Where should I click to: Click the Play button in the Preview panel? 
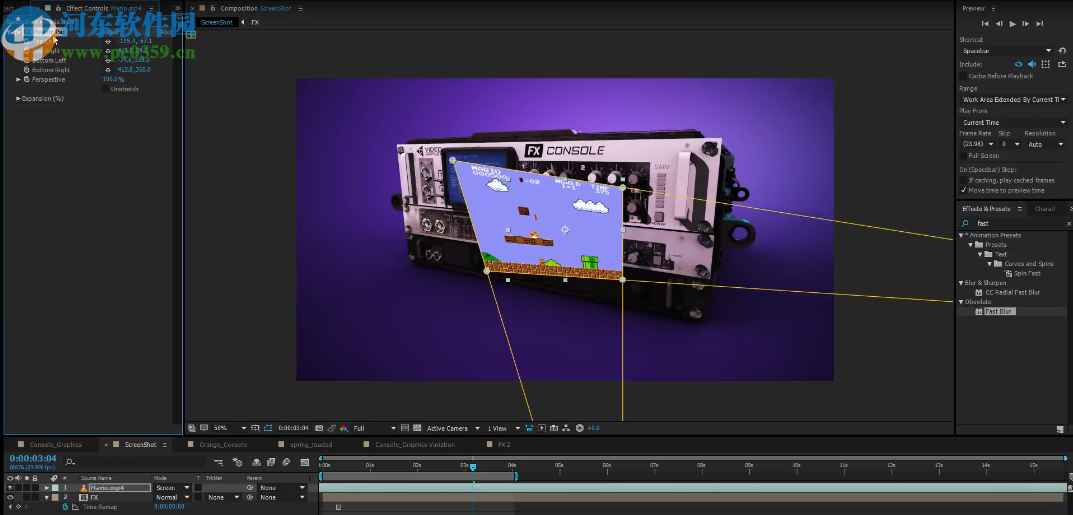coord(1012,23)
